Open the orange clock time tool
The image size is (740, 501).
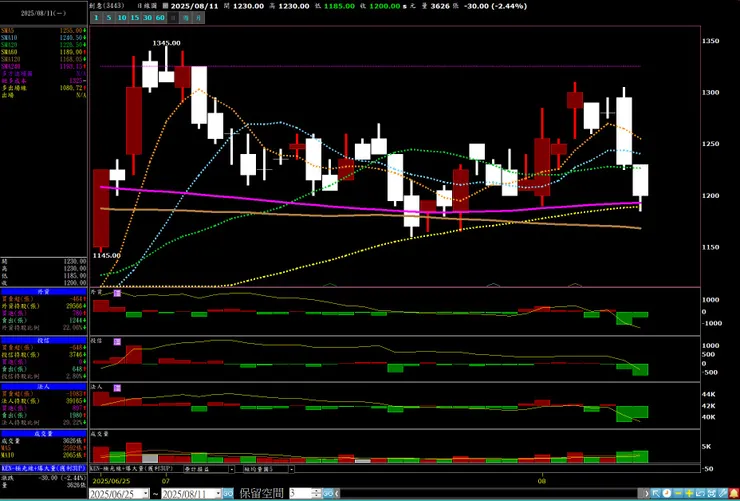(667, 493)
